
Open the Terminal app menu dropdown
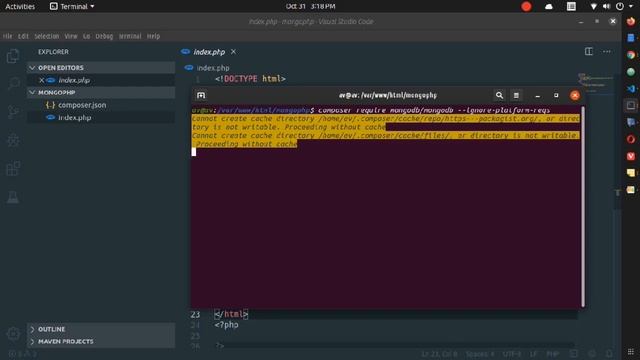[72, 6]
